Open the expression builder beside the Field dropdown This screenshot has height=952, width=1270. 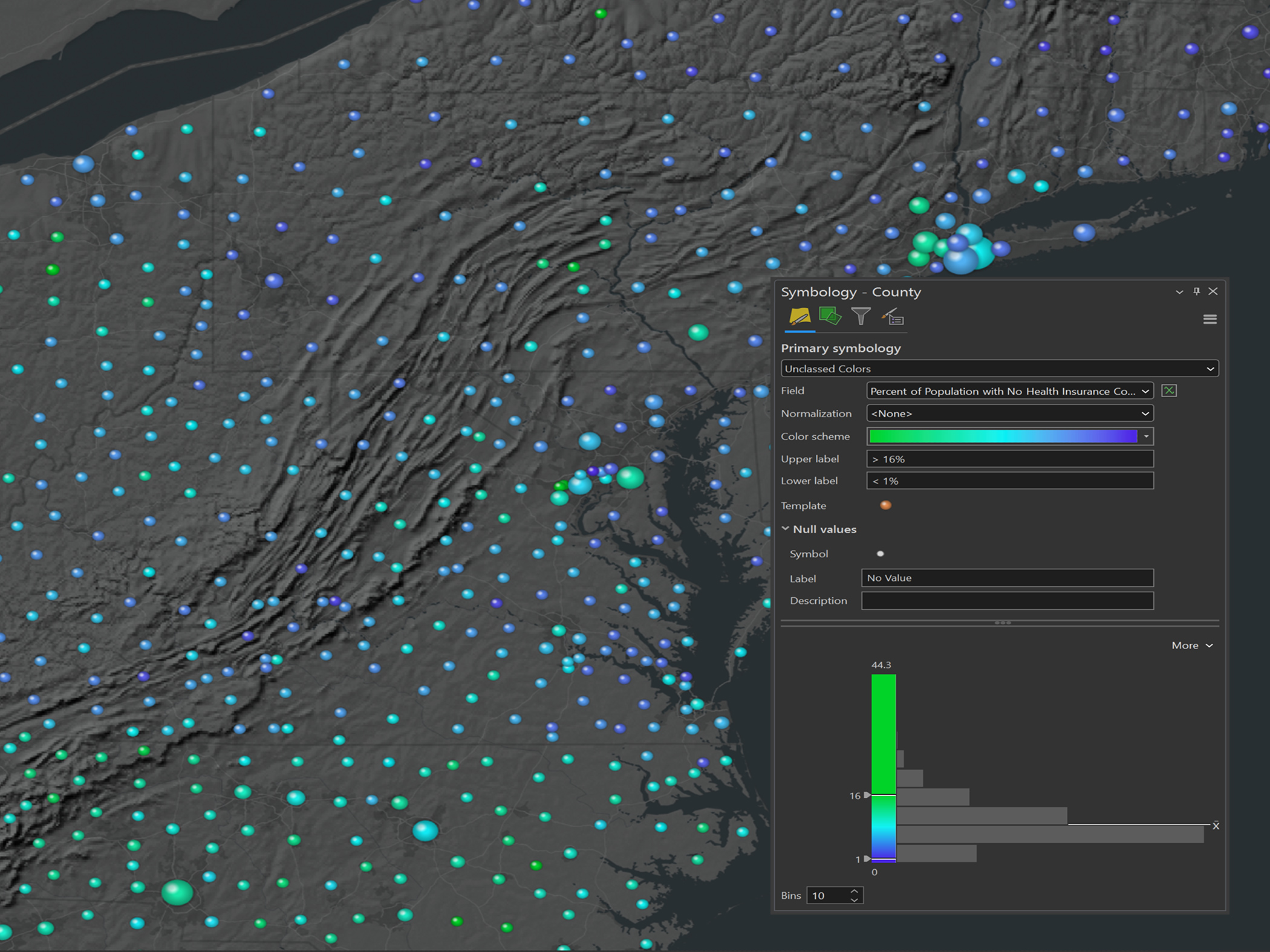tap(1169, 390)
